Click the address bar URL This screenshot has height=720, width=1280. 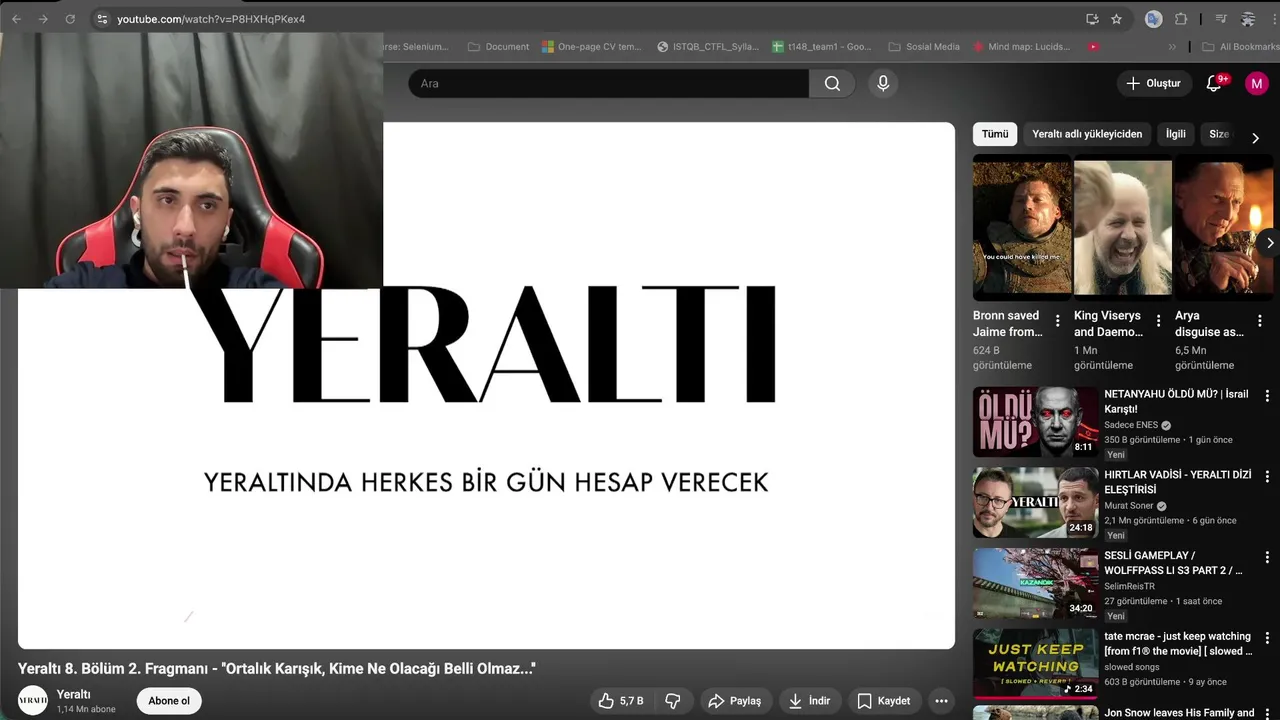[211, 19]
